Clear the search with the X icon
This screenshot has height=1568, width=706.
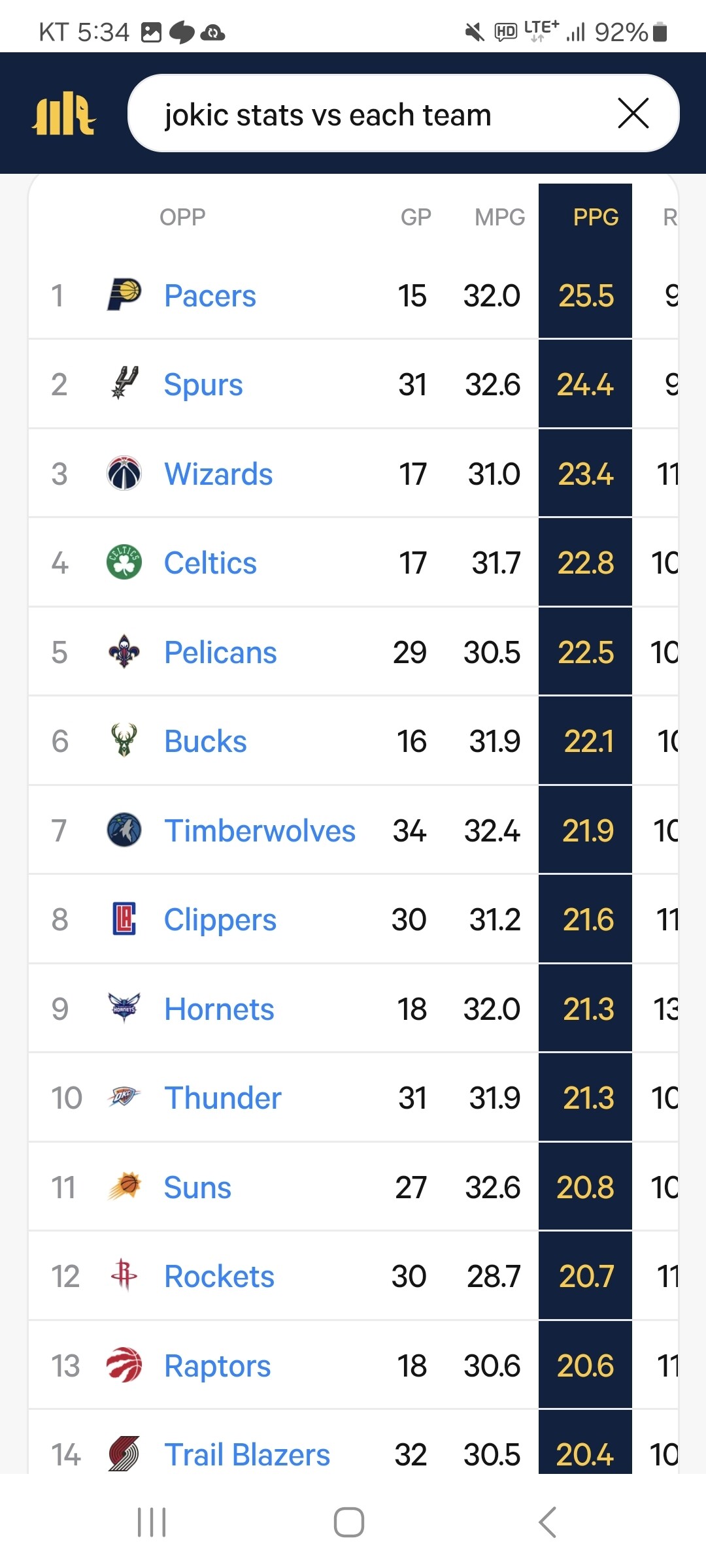coord(633,114)
